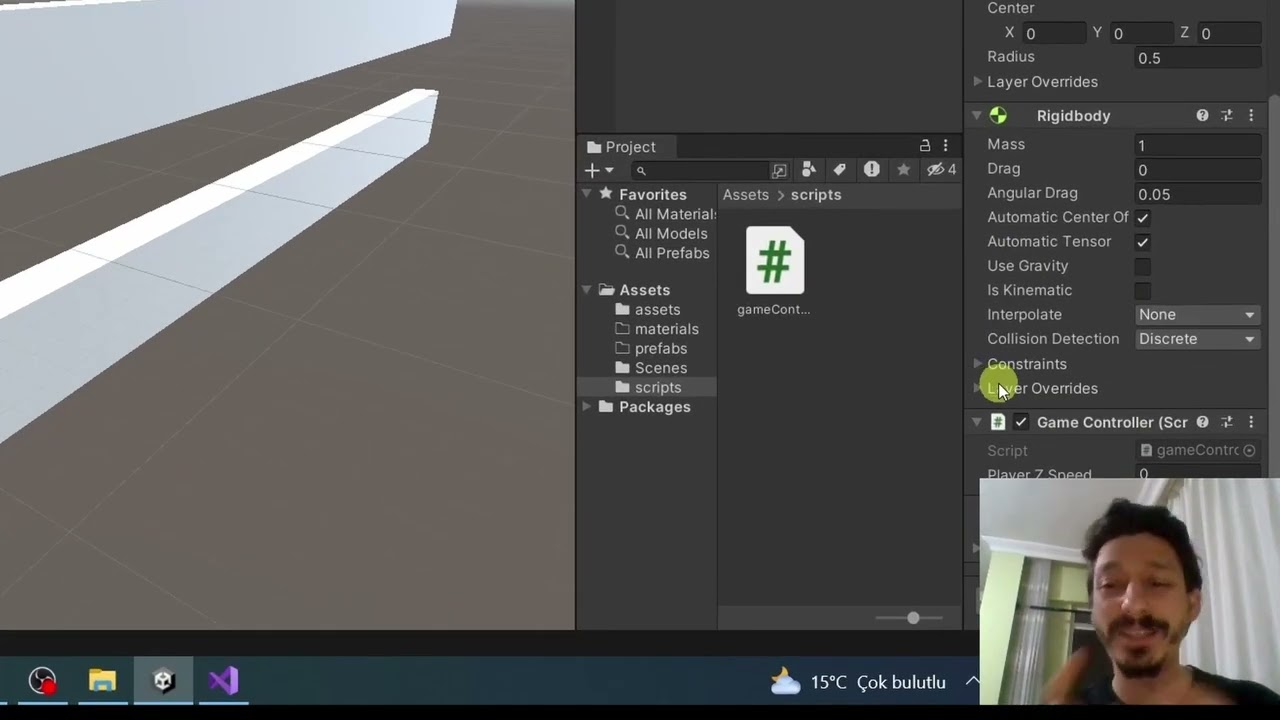Click the open-search-window icon beside Project search
The image size is (1280, 720).
779,170
